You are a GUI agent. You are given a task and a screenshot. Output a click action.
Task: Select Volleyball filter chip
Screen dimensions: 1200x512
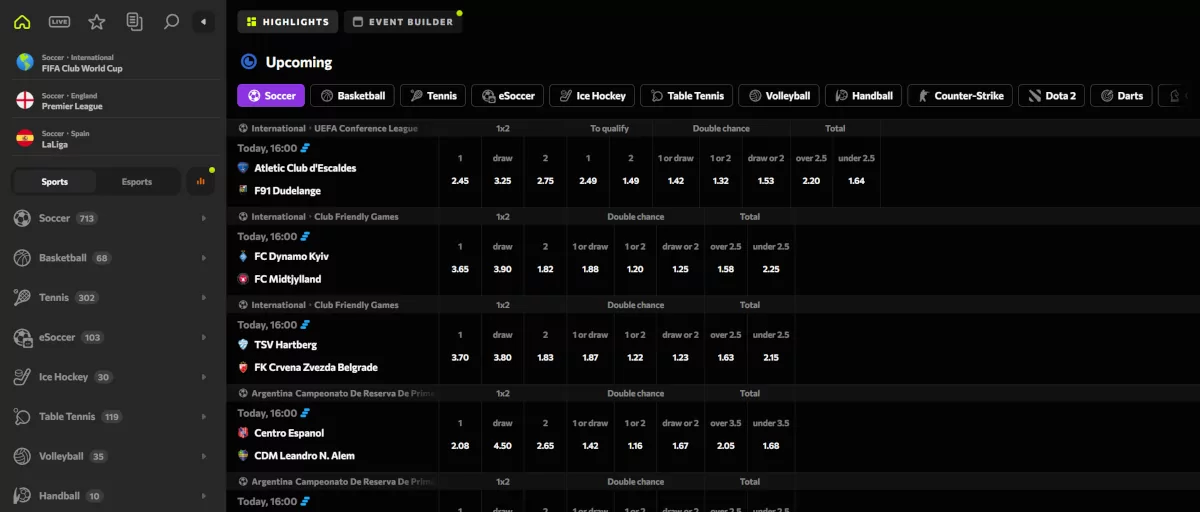[779, 96]
